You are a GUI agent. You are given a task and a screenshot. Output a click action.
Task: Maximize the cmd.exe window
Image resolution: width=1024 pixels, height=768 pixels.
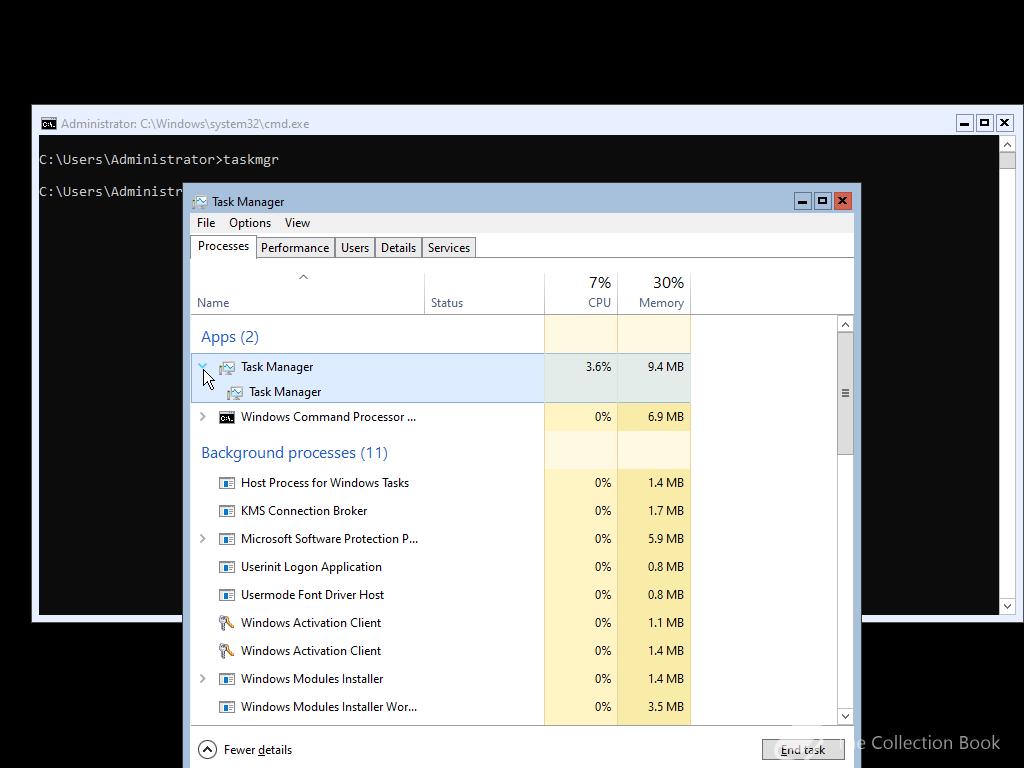tap(984, 123)
